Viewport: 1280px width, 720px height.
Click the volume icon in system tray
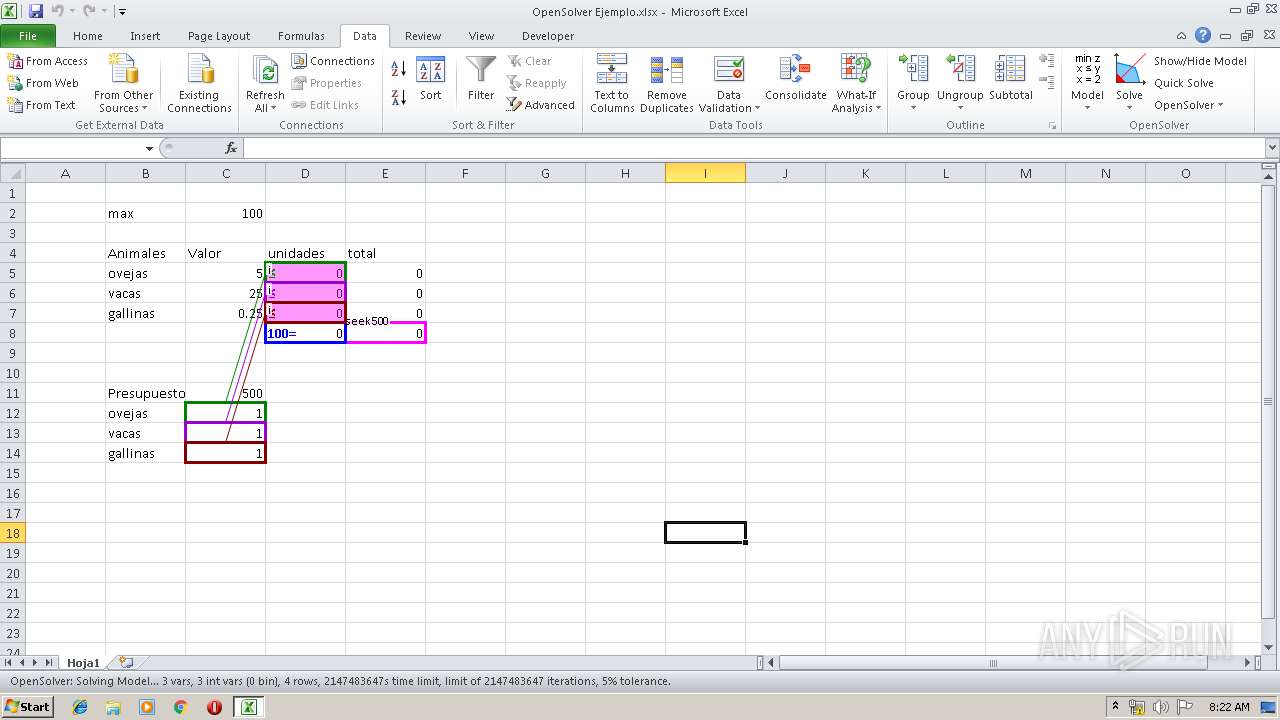tap(1161, 707)
